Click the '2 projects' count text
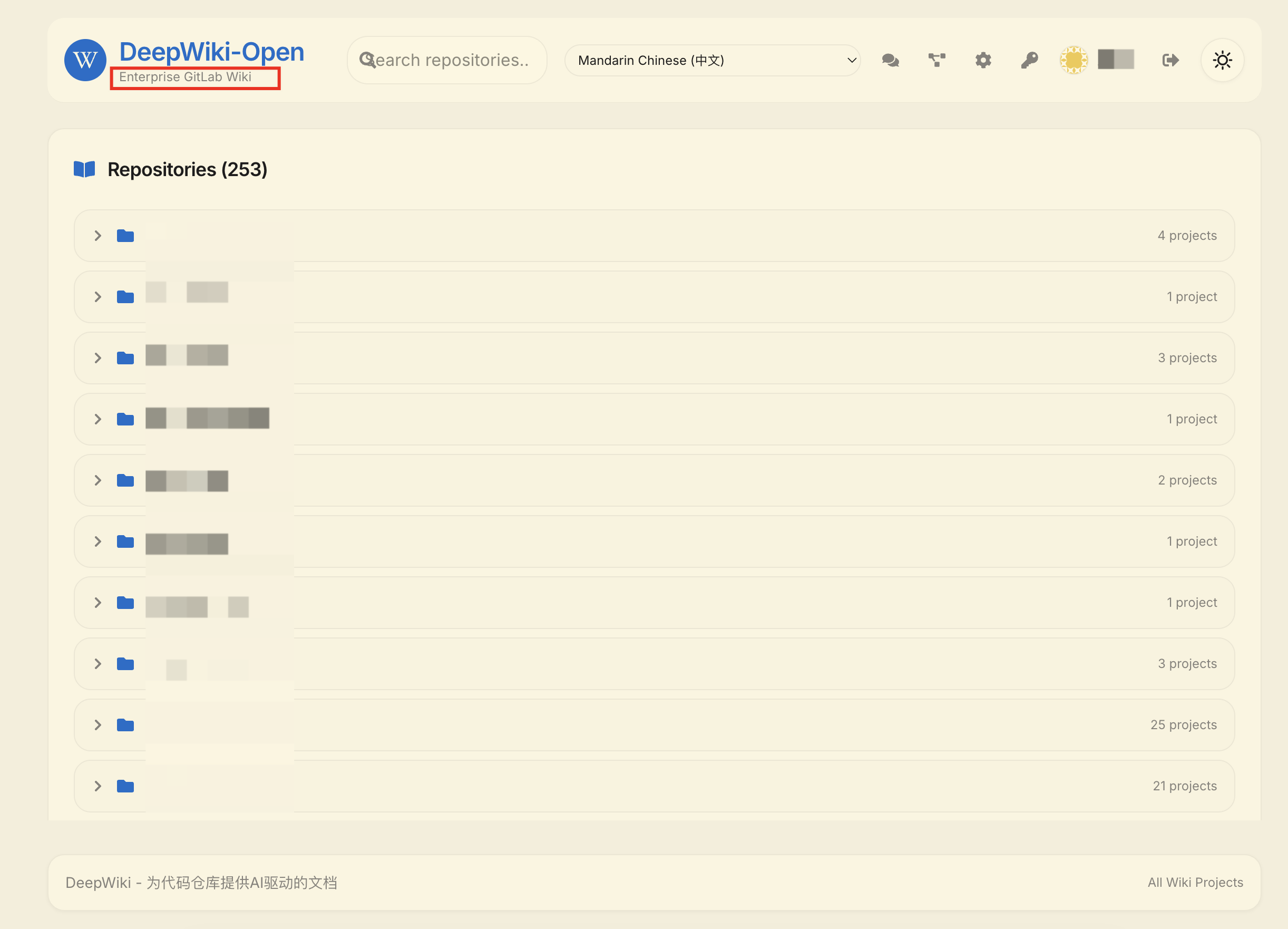 [1187, 481]
